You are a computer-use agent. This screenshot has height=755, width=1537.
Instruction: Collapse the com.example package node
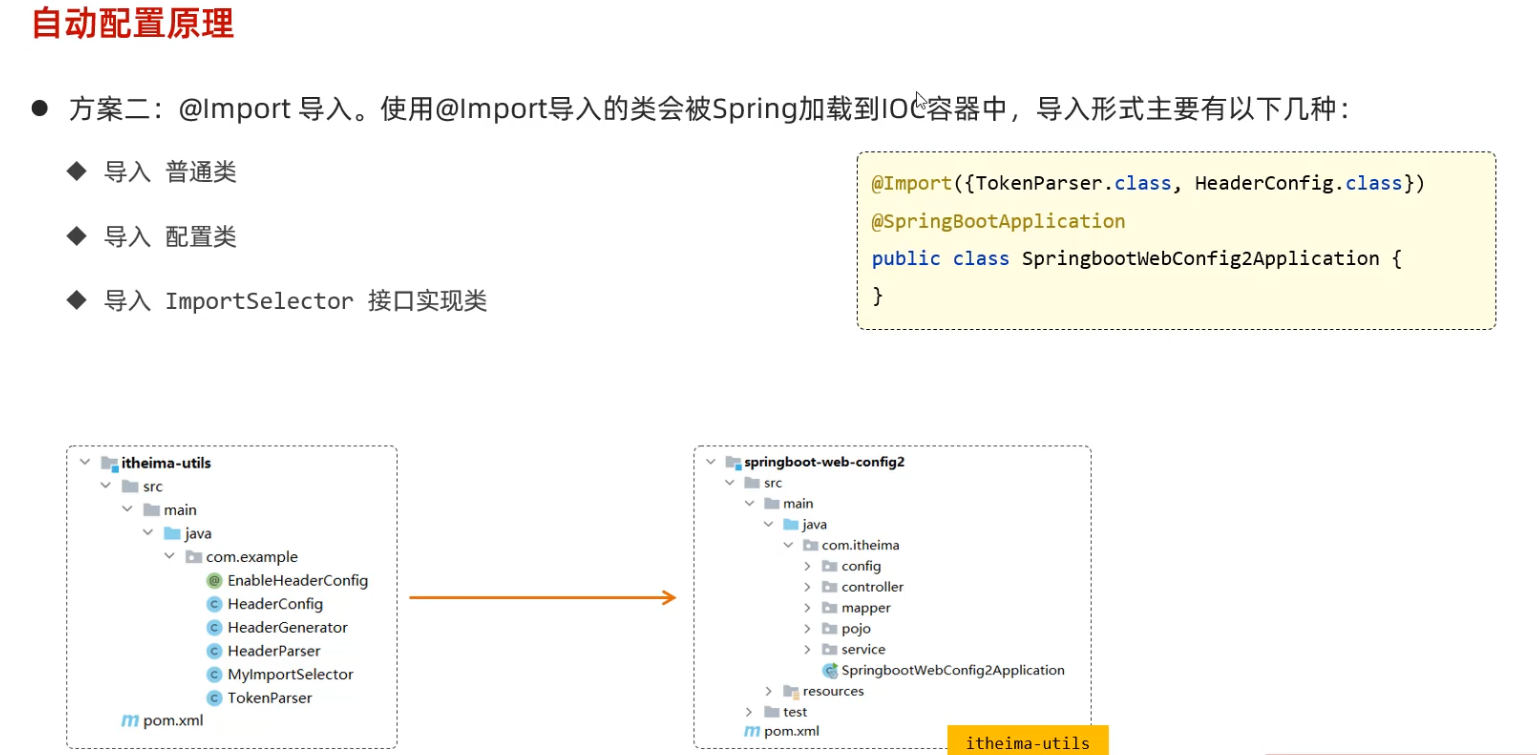170,557
